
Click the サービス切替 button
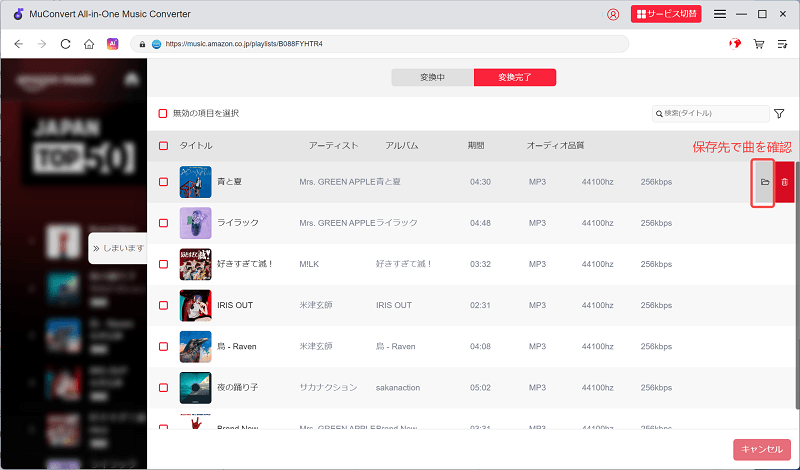point(666,14)
